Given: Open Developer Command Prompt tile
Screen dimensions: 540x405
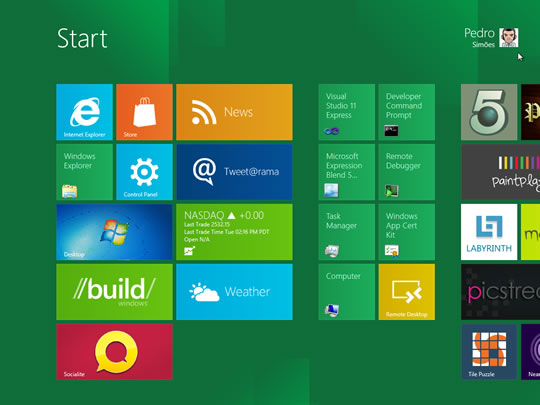Looking at the screenshot, I should pyautogui.click(x=407, y=112).
